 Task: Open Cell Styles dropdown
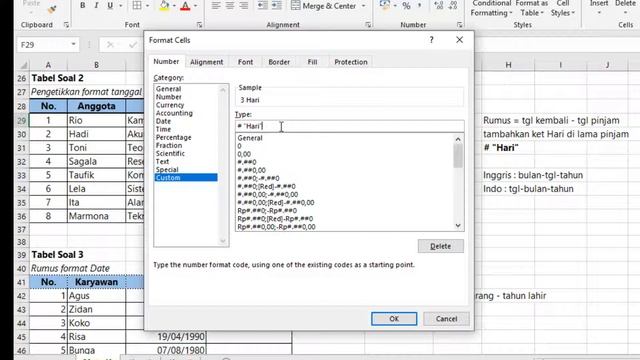[x=563, y=9]
